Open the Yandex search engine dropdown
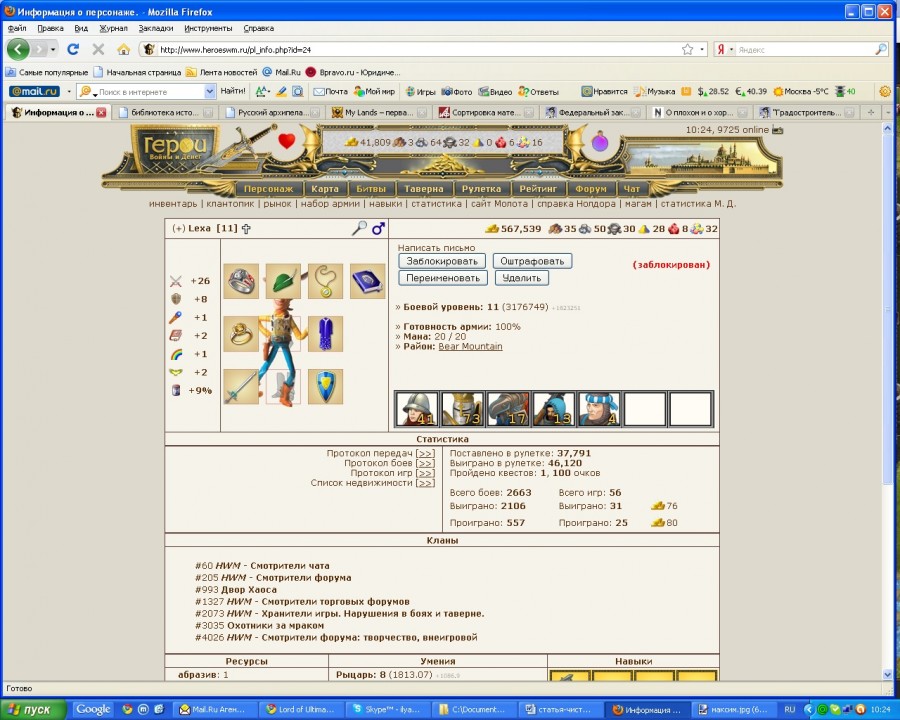Image resolution: width=900 pixels, height=720 pixels. [x=731, y=50]
